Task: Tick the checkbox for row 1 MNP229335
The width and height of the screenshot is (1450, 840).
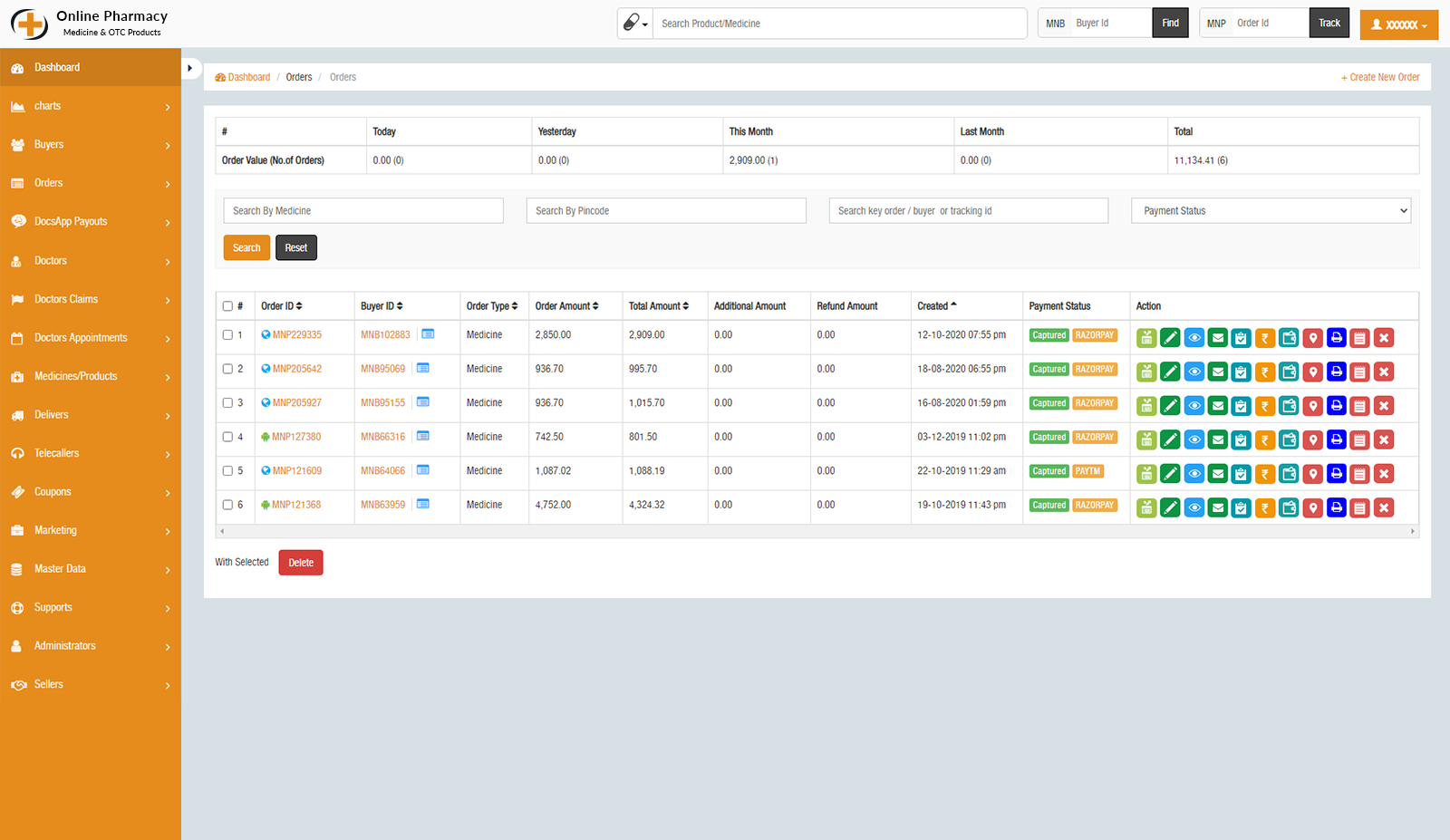Action: [227, 334]
